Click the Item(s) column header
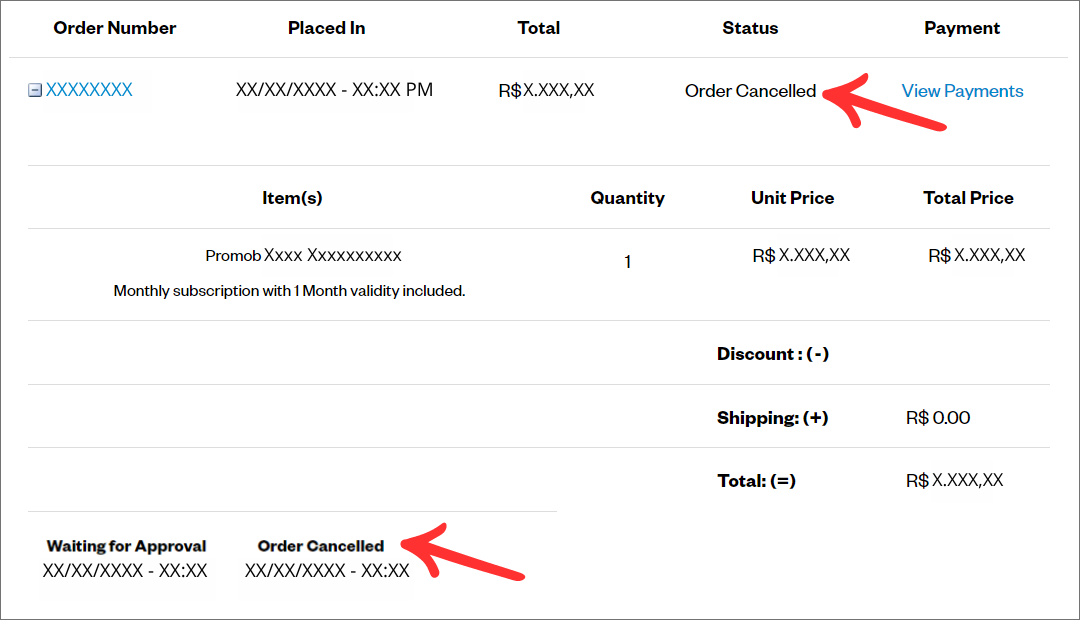Image resolution: width=1080 pixels, height=620 pixels. click(x=292, y=198)
